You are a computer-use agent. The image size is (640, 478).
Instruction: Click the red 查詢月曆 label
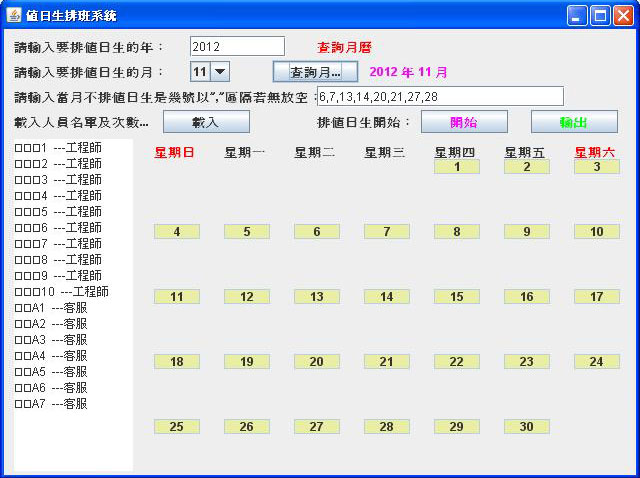click(x=344, y=47)
